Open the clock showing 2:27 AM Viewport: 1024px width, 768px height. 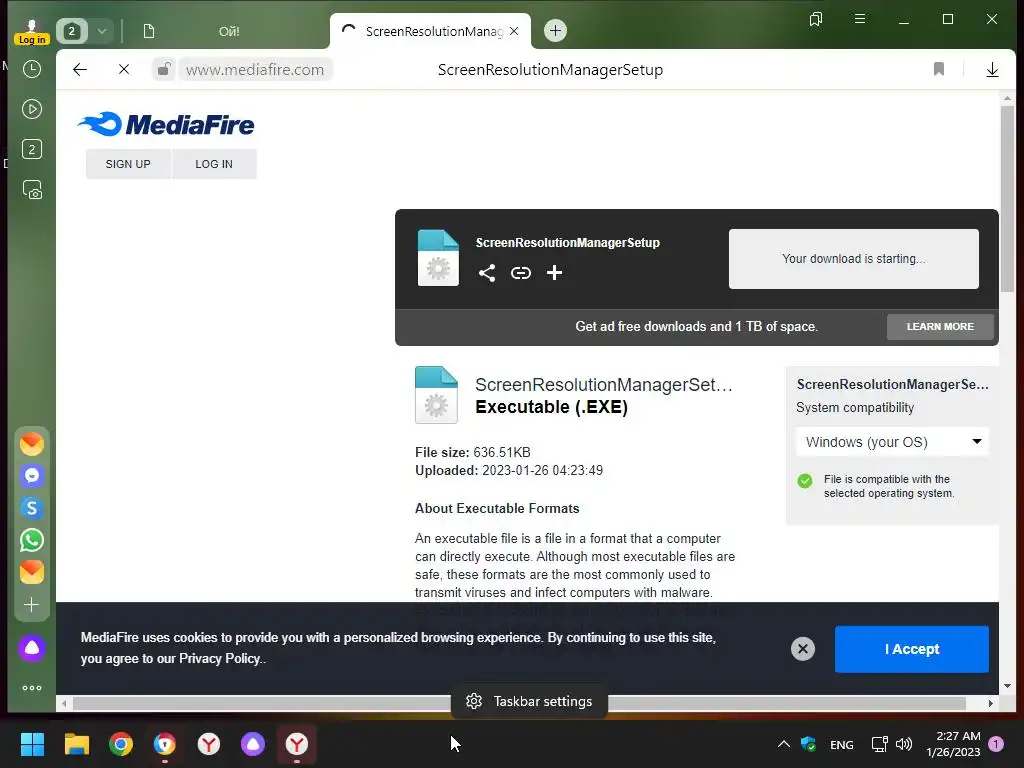[x=953, y=744]
